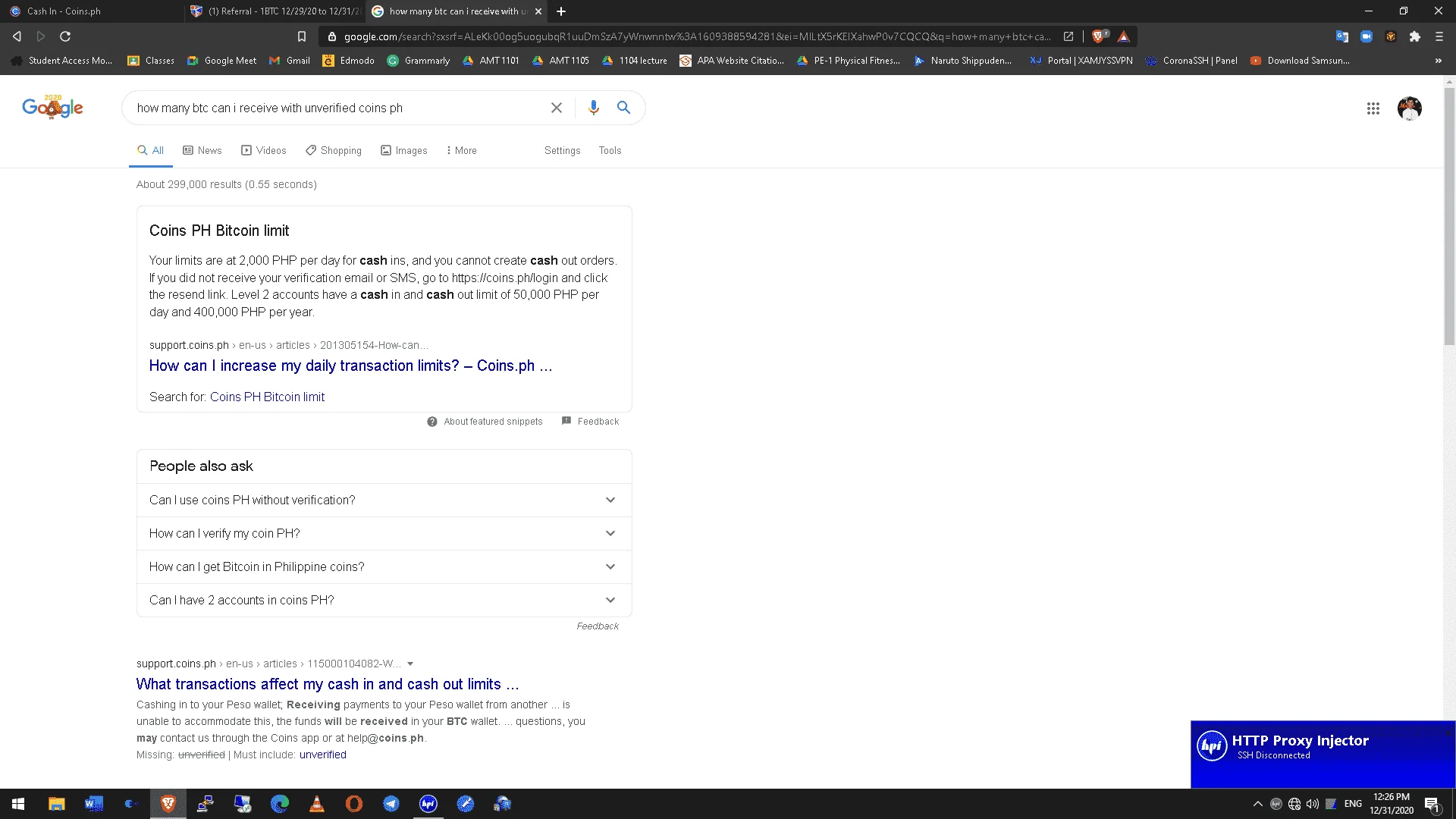
Task: Open the Windows notification center
Action: 1432,804
